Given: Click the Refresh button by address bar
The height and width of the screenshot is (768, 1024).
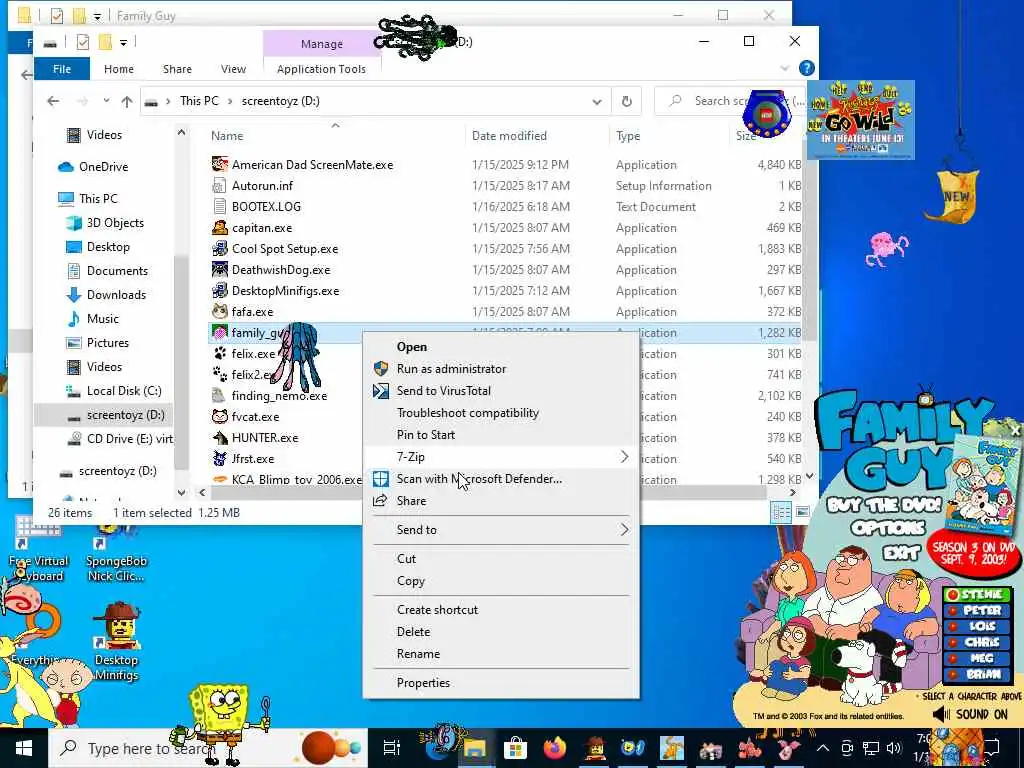Looking at the screenshot, I should [626, 101].
